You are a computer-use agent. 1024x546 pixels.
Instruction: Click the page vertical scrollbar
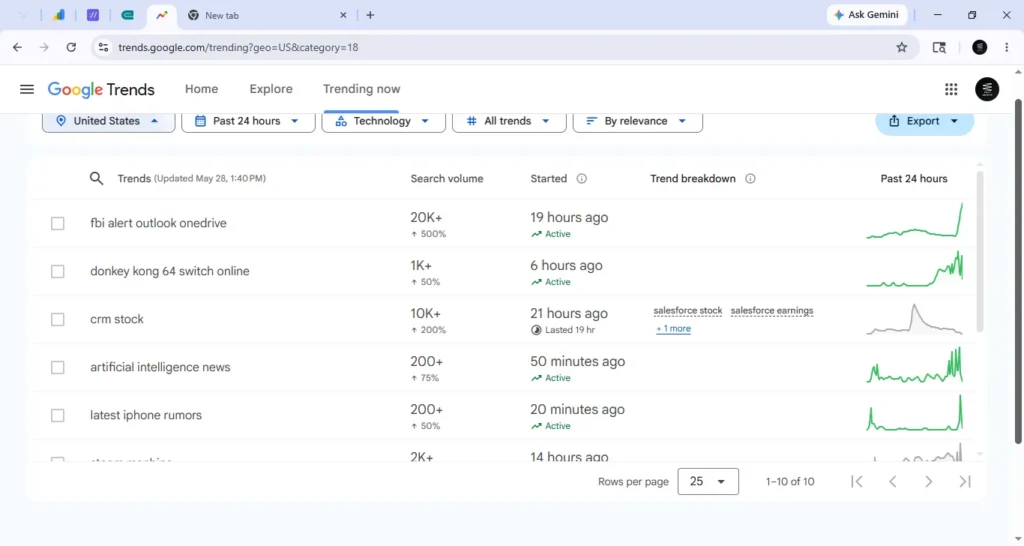click(x=1018, y=271)
